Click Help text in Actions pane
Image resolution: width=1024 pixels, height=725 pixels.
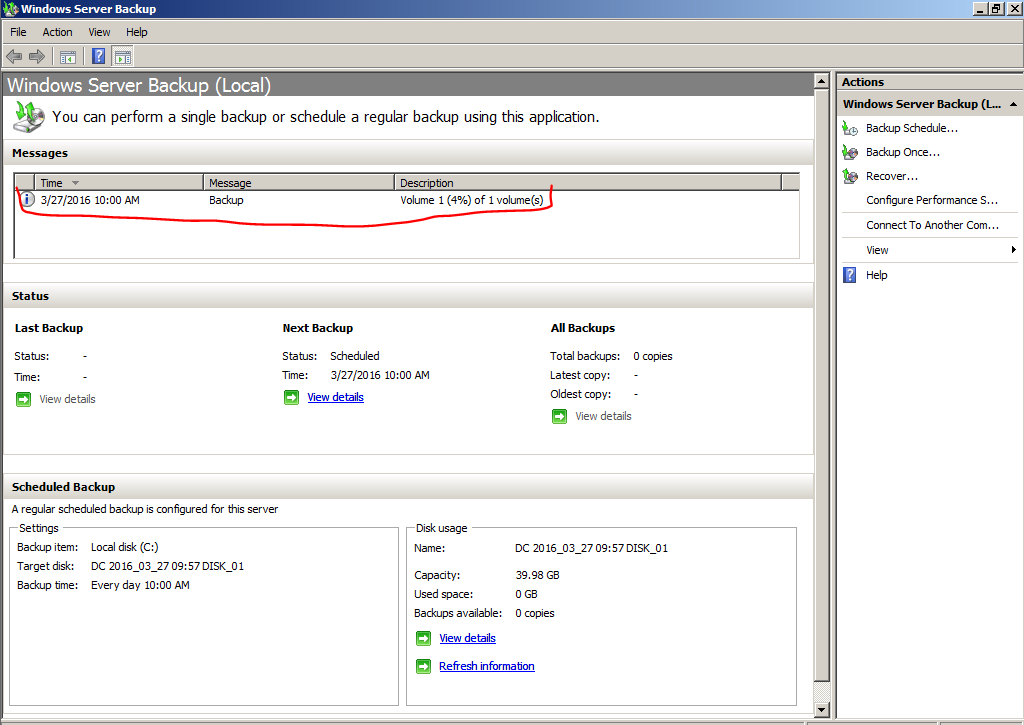pos(876,275)
